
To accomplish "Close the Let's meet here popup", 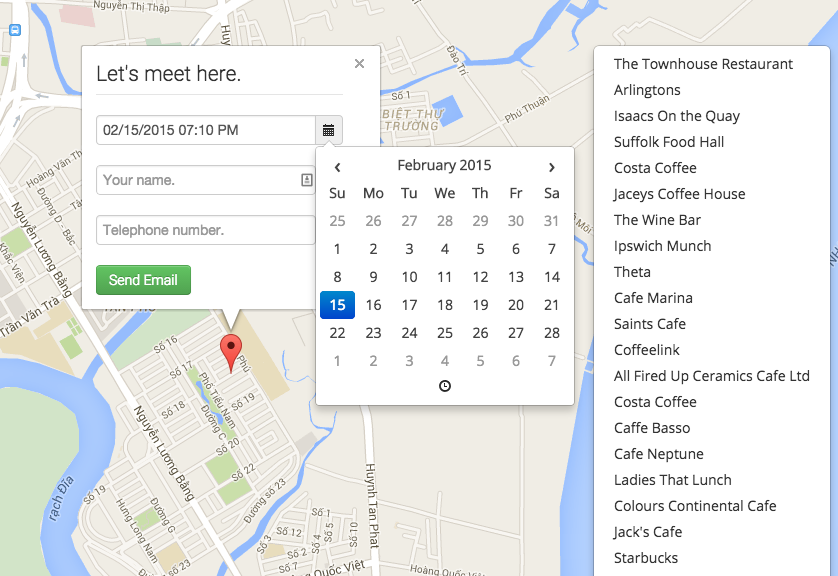I will click(359, 64).
